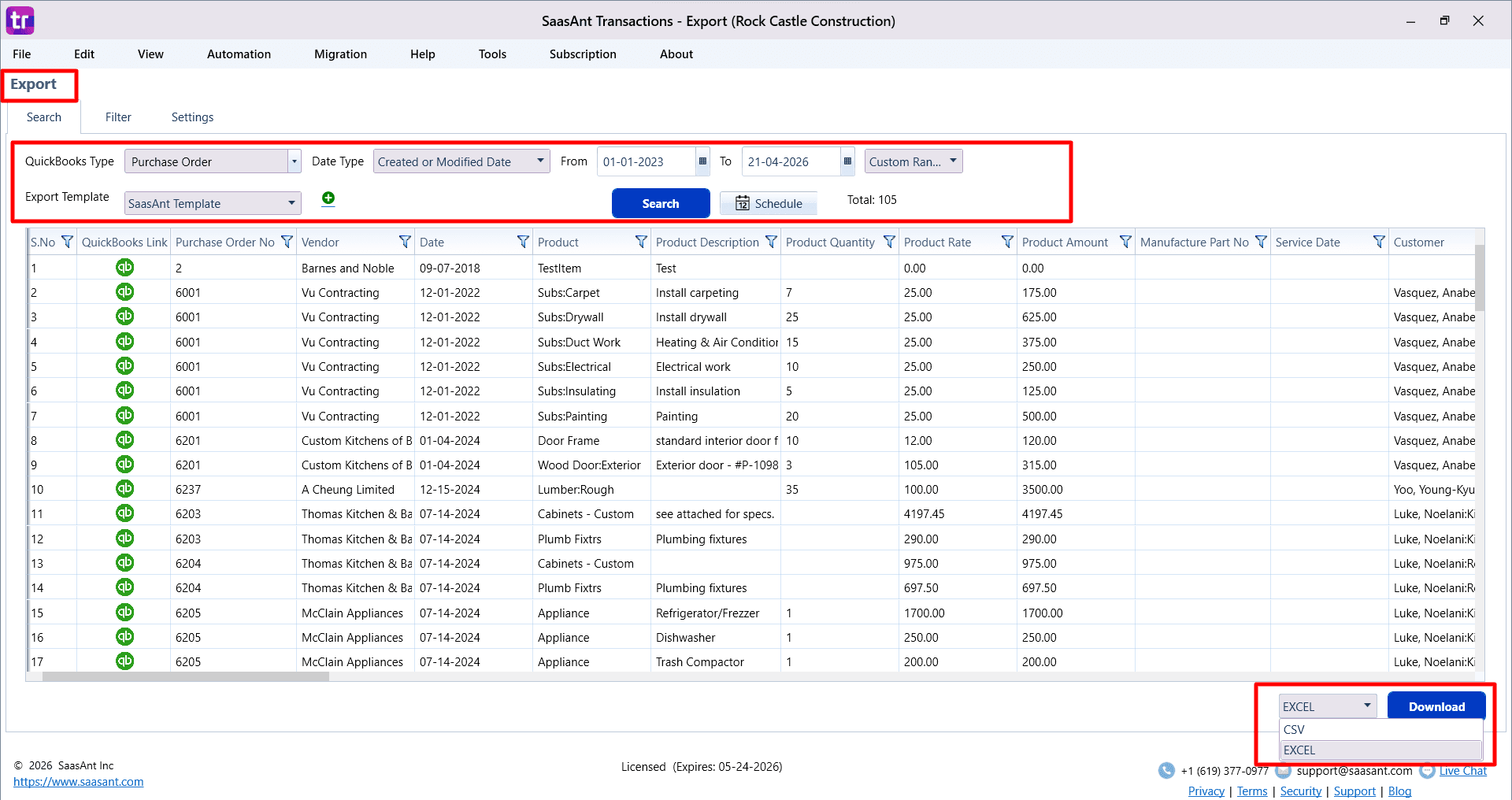Click the horizontal scrollbar of the table
The image size is (1512, 800).
pyautogui.click(x=186, y=676)
